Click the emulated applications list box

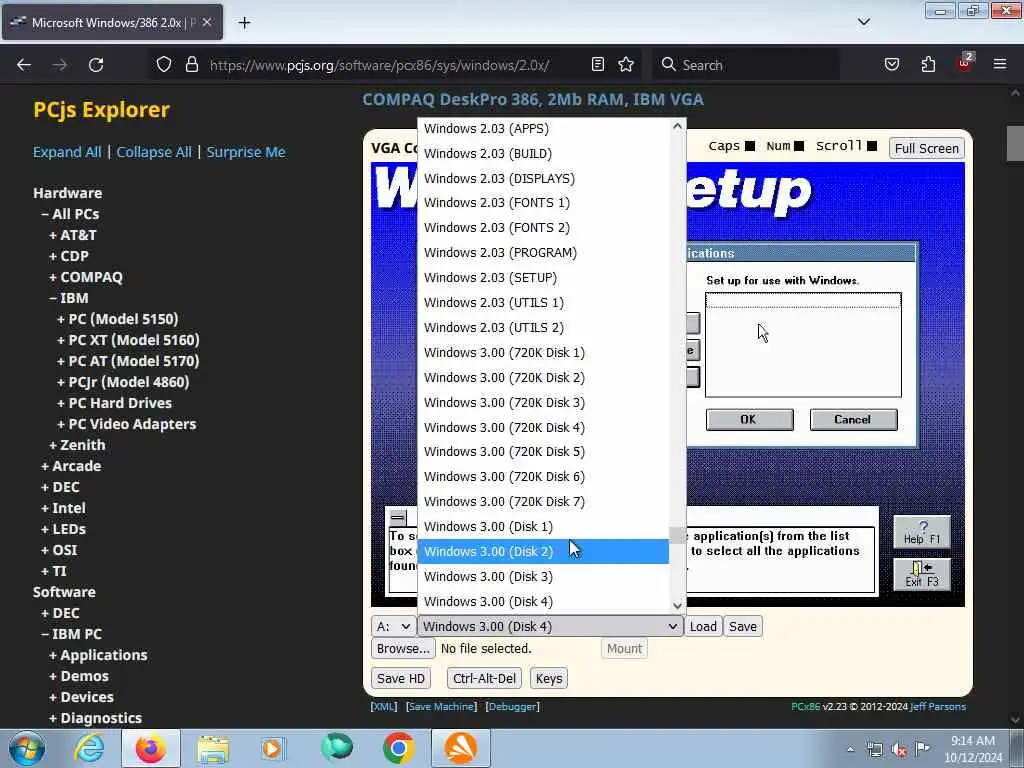click(x=803, y=344)
